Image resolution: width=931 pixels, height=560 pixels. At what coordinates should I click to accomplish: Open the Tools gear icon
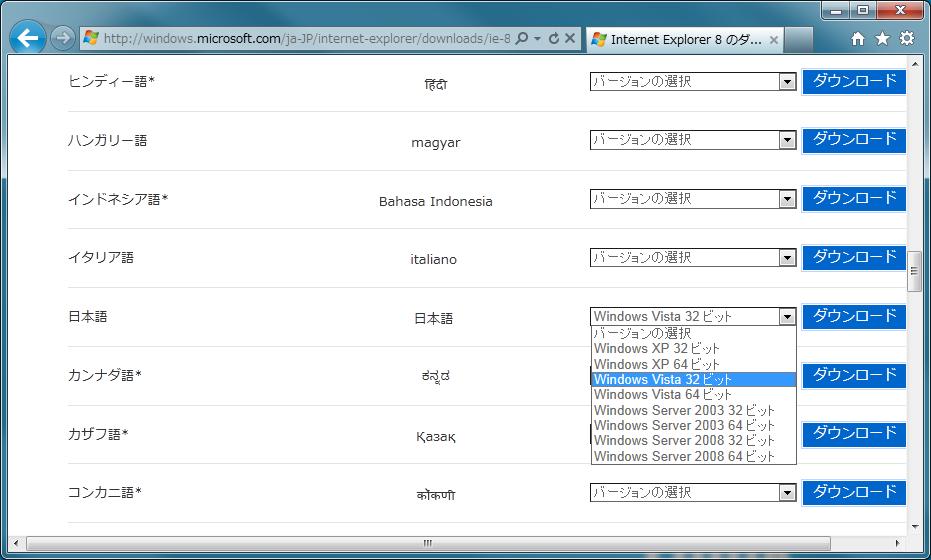(907, 39)
